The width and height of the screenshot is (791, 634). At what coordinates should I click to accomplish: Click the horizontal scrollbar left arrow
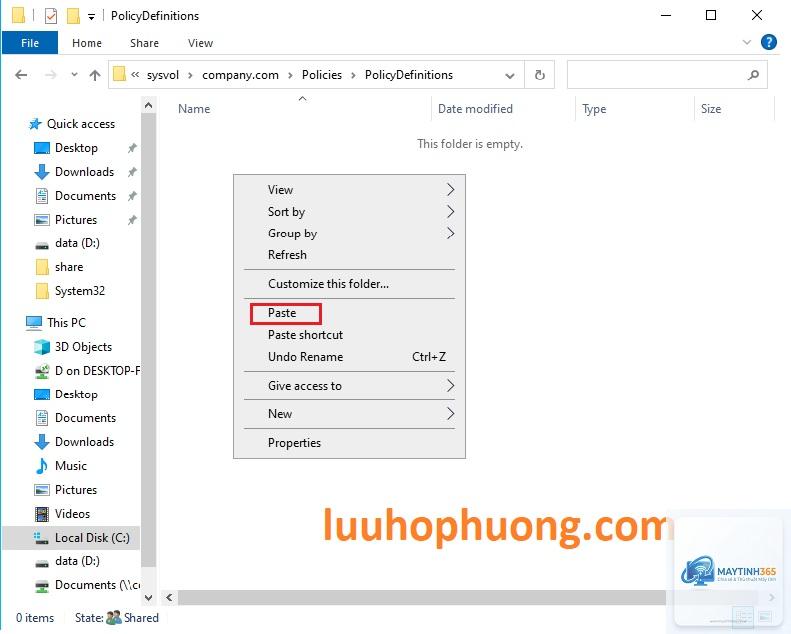point(169,598)
